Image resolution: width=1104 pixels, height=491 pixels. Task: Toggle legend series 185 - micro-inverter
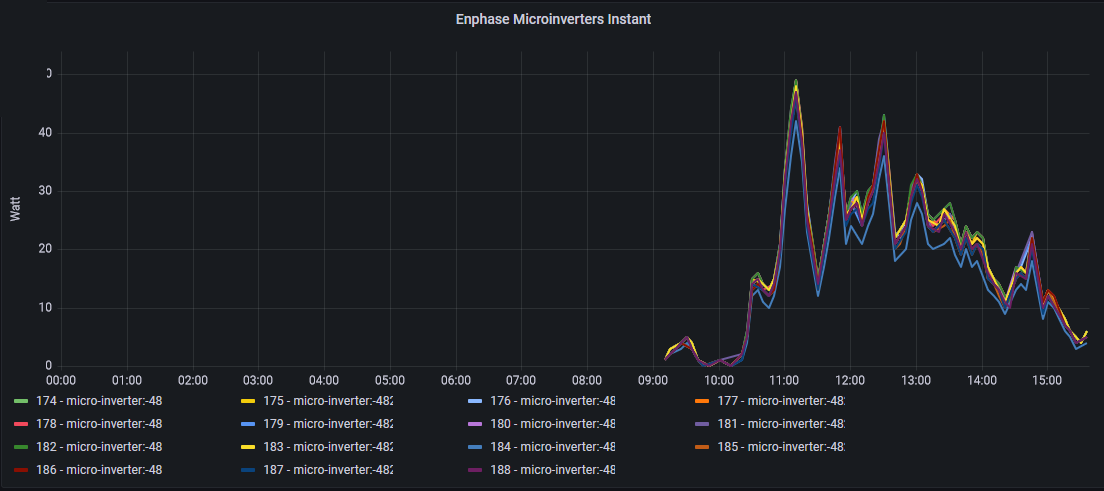(x=780, y=447)
